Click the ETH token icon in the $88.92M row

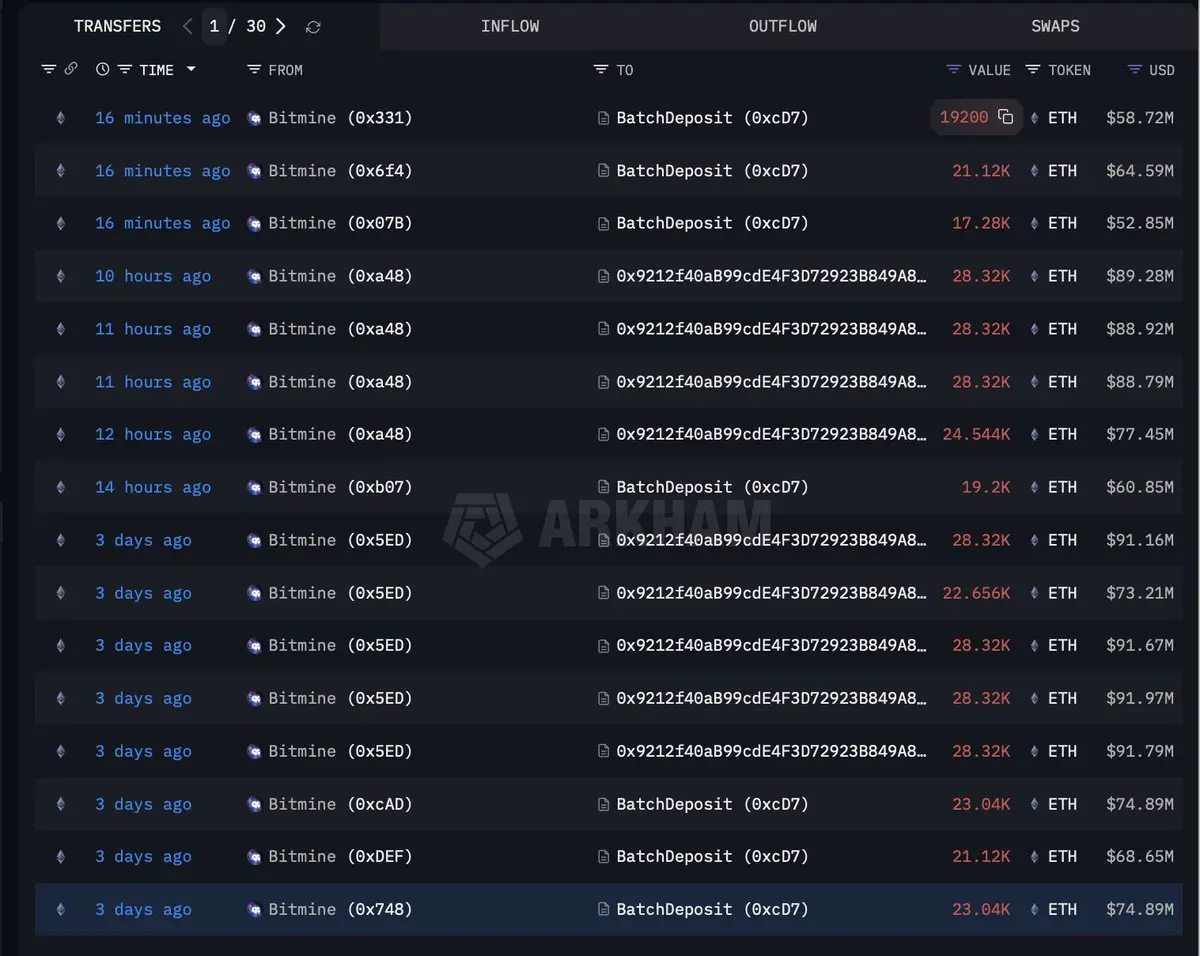[x=1035, y=329]
